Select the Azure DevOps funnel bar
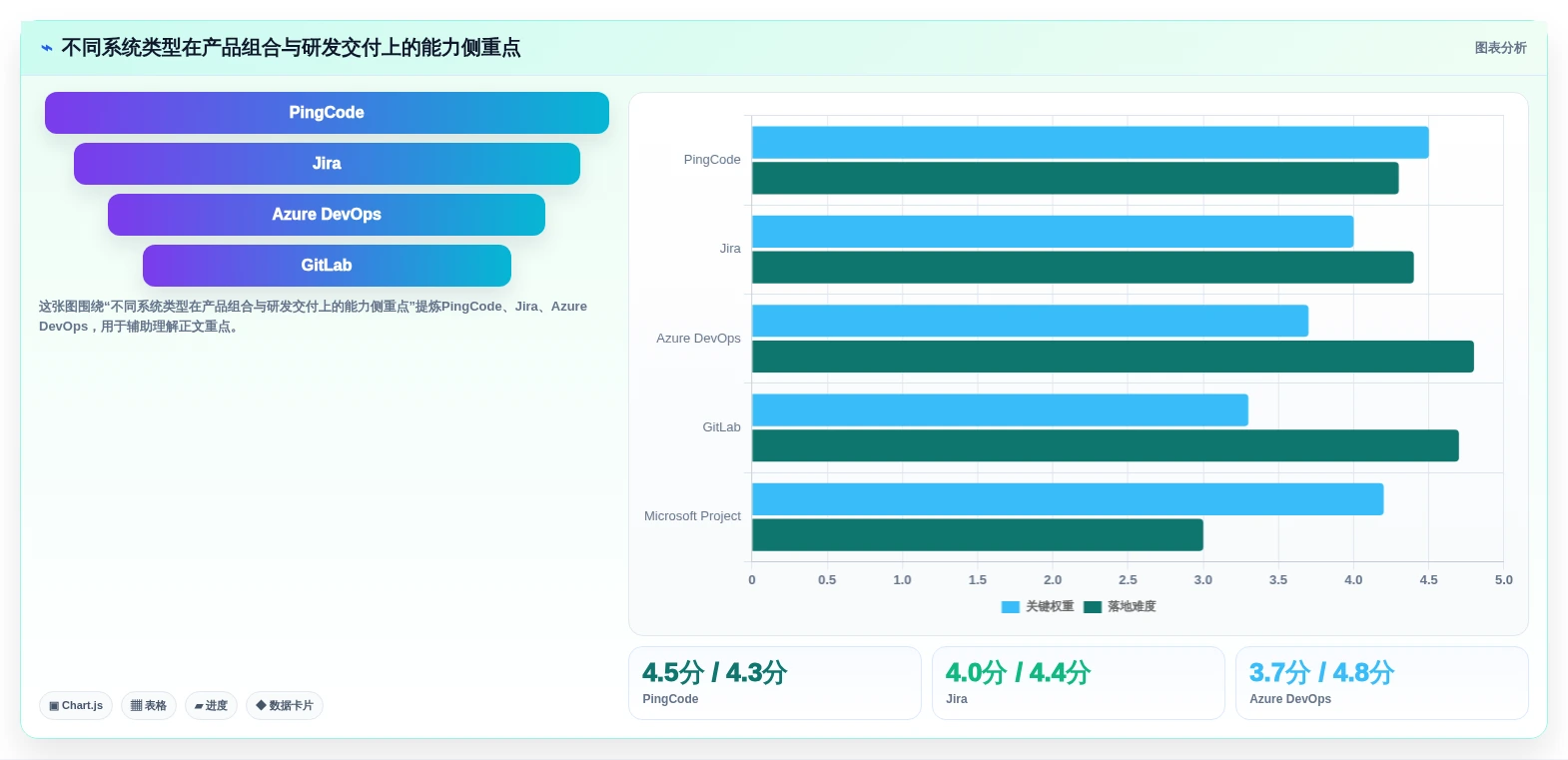The width and height of the screenshot is (1568, 760). (x=327, y=215)
